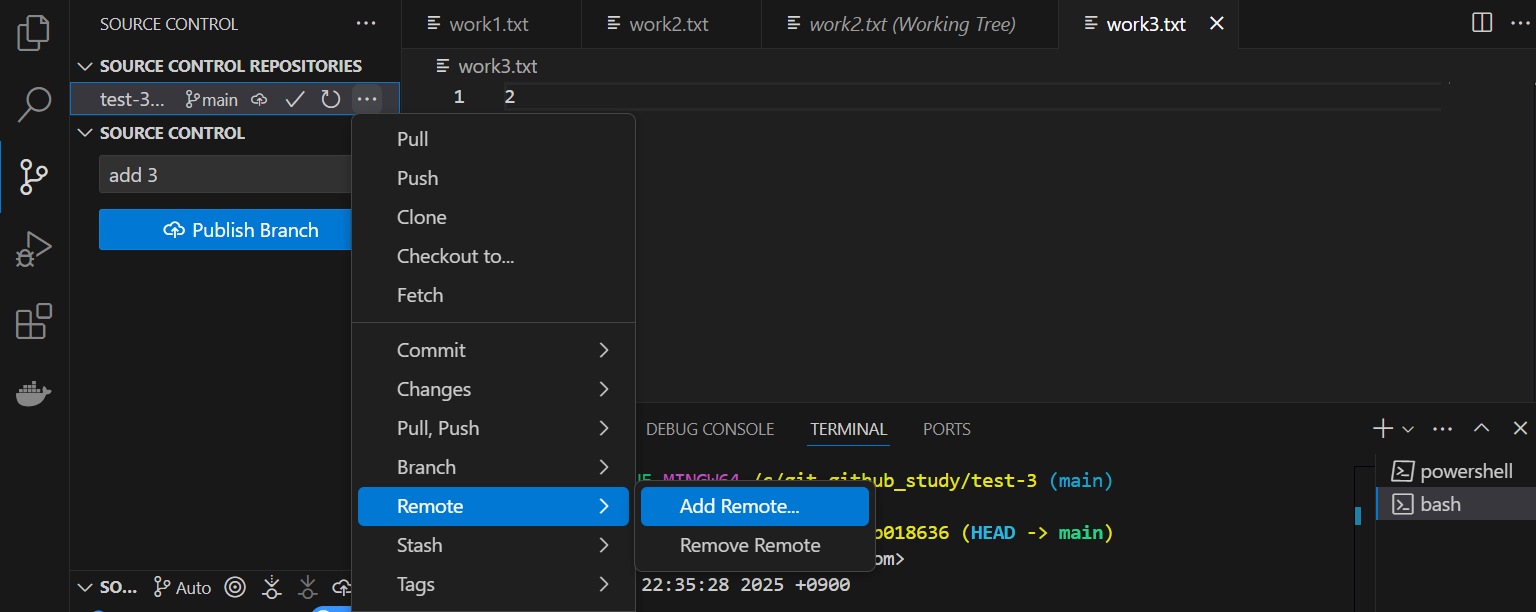Viewport: 1536px width, 612px height.
Task: Choose Pull from the context menu
Action: pos(493,139)
